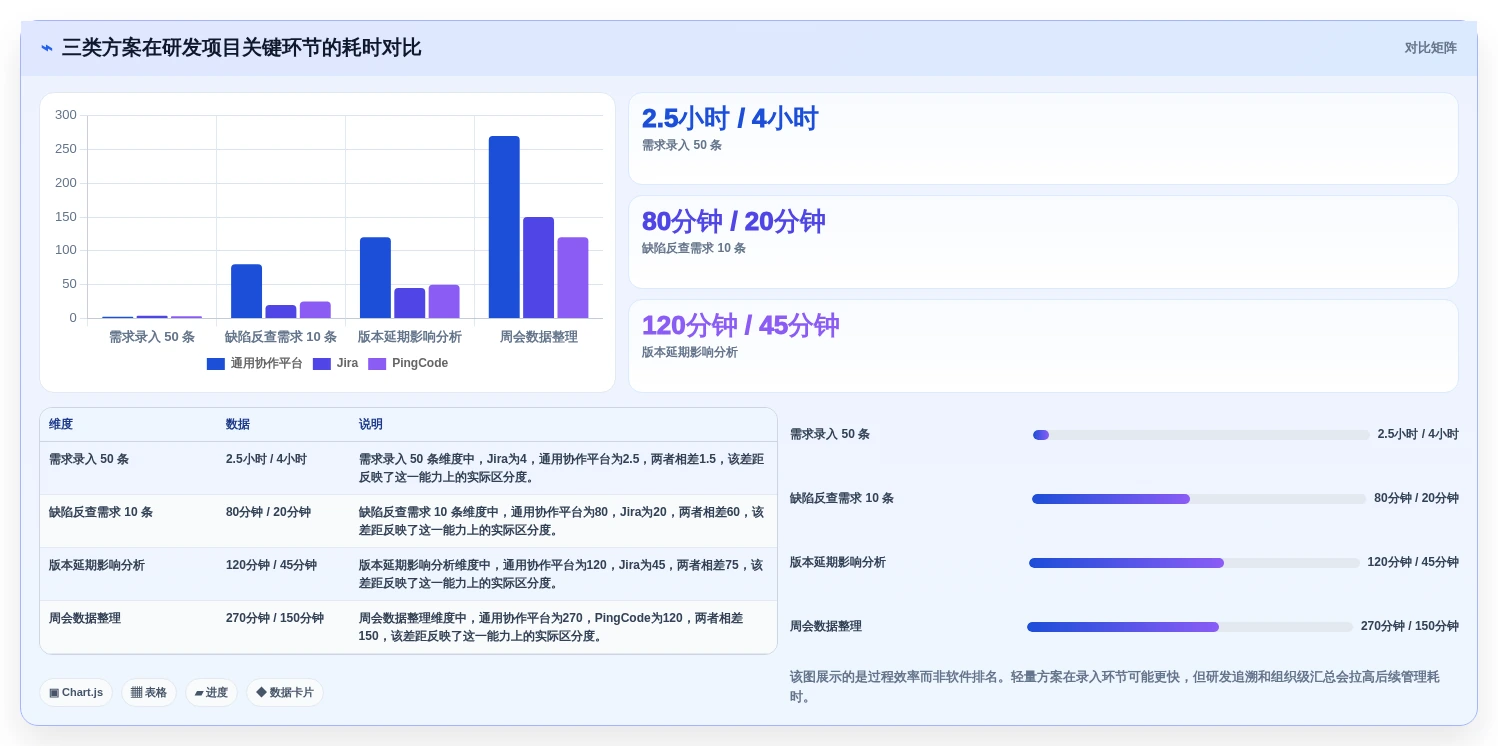Click the 需求录入 50 条 x-axis label
This screenshot has height=746, width=1498.
(x=152, y=337)
